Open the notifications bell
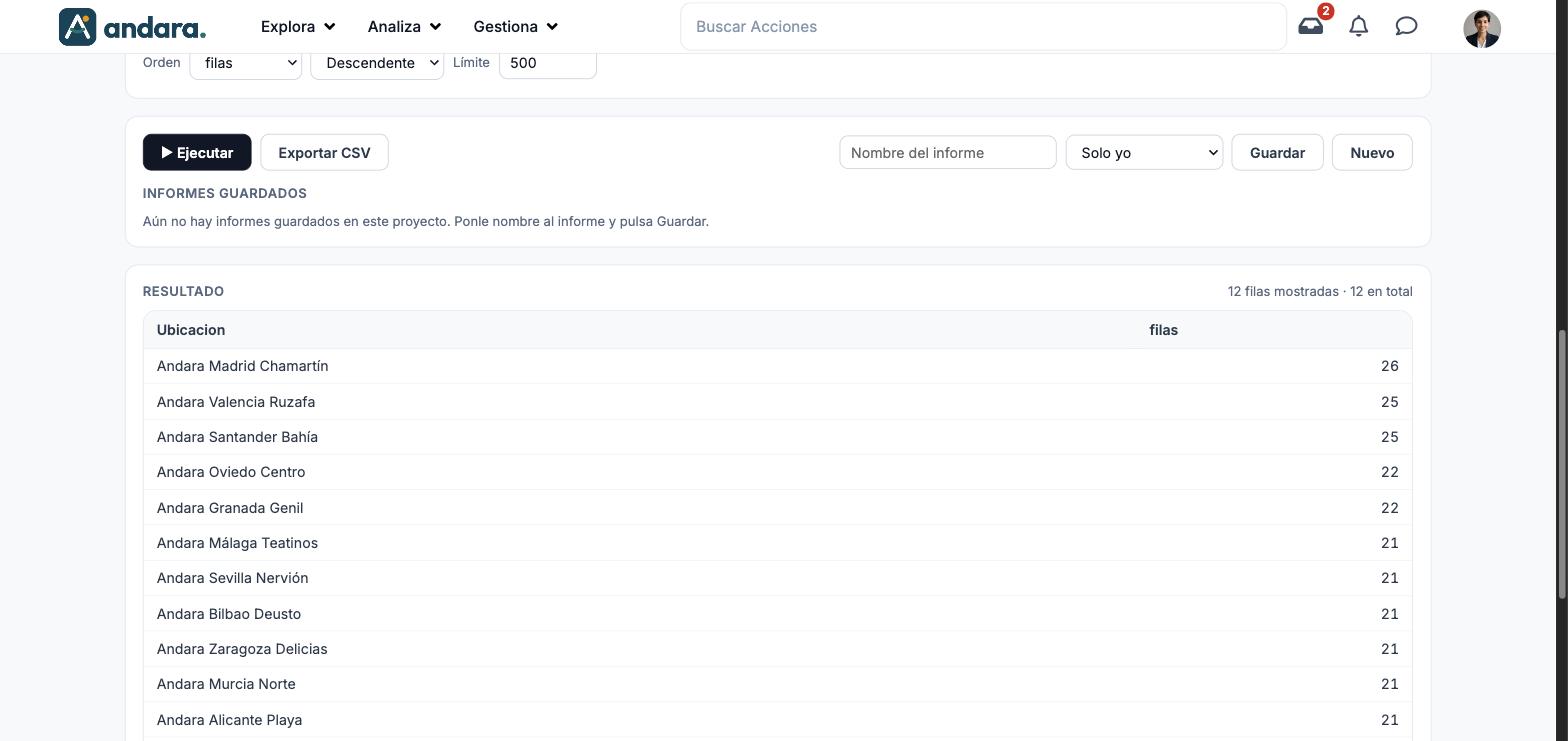The height and width of the screenshot is (741, 1568). click(1359, 26)
